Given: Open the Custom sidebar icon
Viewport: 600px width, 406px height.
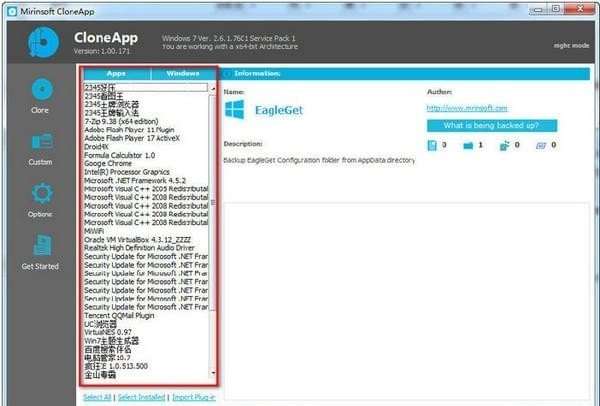Looking at the screenshot, I should (x=42, y=142).
